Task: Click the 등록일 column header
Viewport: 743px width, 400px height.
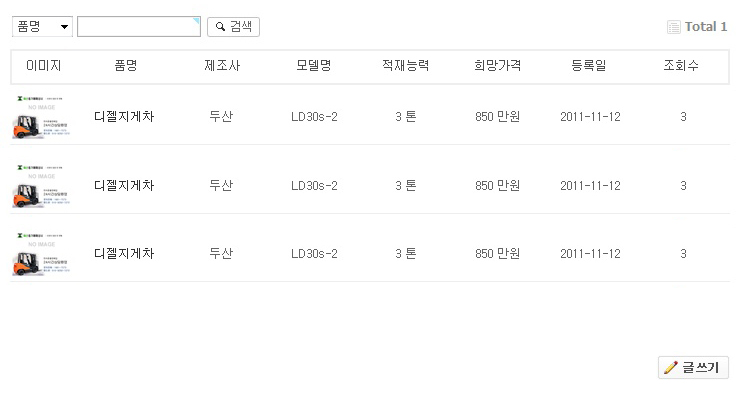Action: point(589,66)
